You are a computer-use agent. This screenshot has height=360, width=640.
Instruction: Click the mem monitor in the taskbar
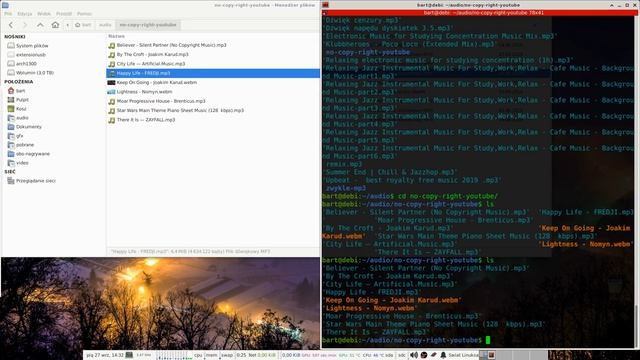211,355
